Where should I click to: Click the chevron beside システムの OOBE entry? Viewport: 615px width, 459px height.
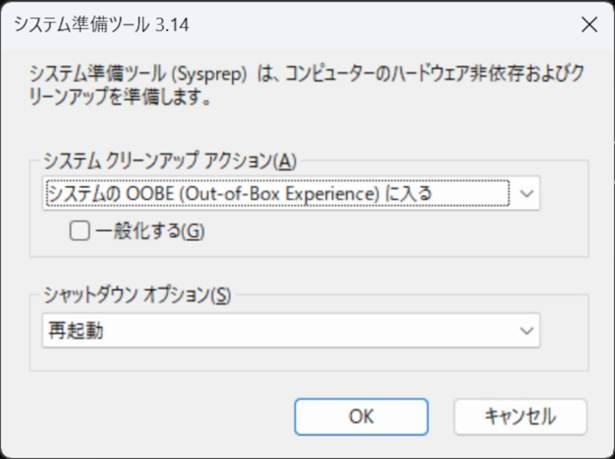click(526, 193)
